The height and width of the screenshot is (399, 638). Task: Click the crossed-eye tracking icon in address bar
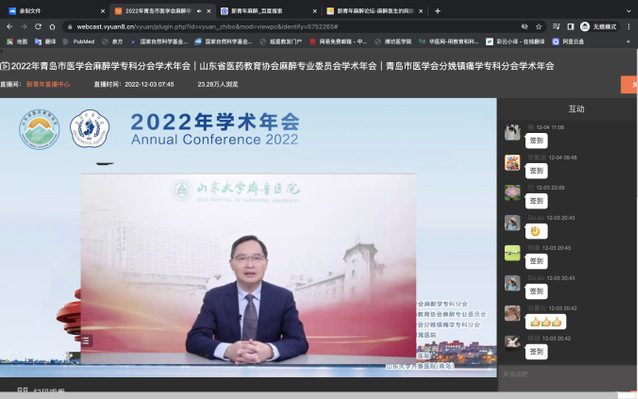[x=524, y=26]
